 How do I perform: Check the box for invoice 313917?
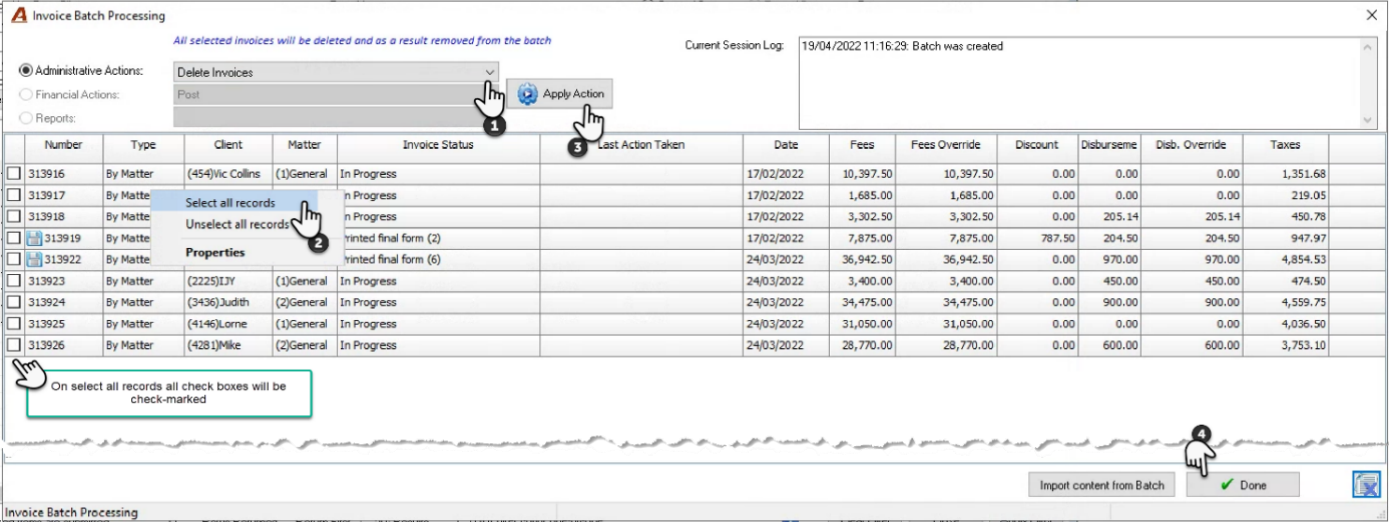[x=14, y=195]
